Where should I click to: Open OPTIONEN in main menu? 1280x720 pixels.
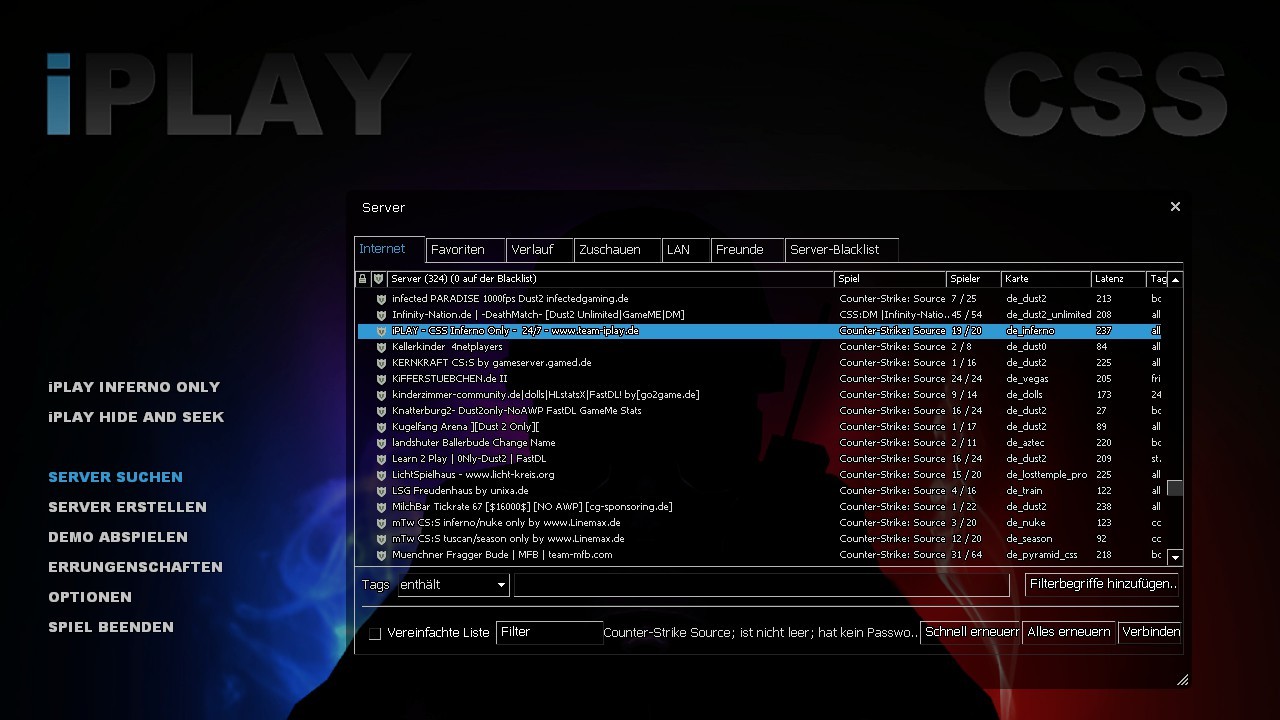coord(90,597)
